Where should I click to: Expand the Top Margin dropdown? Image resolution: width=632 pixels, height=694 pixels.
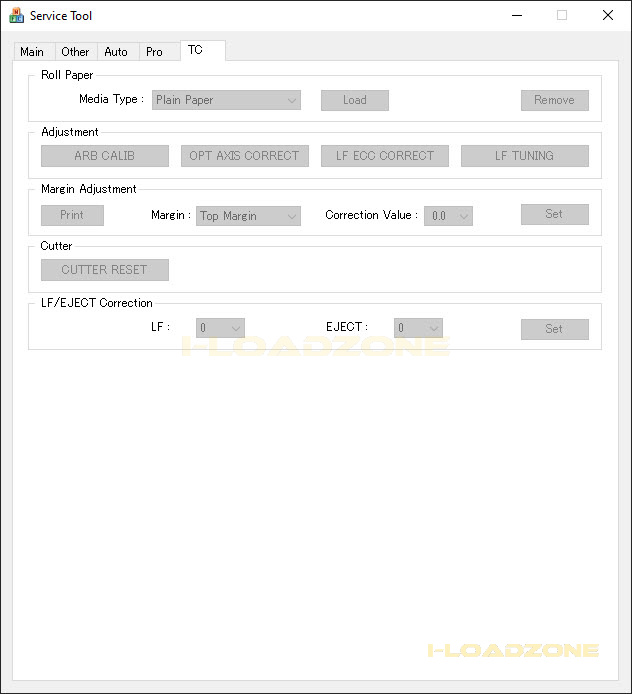pyautogui.click(x=248, y=216)
